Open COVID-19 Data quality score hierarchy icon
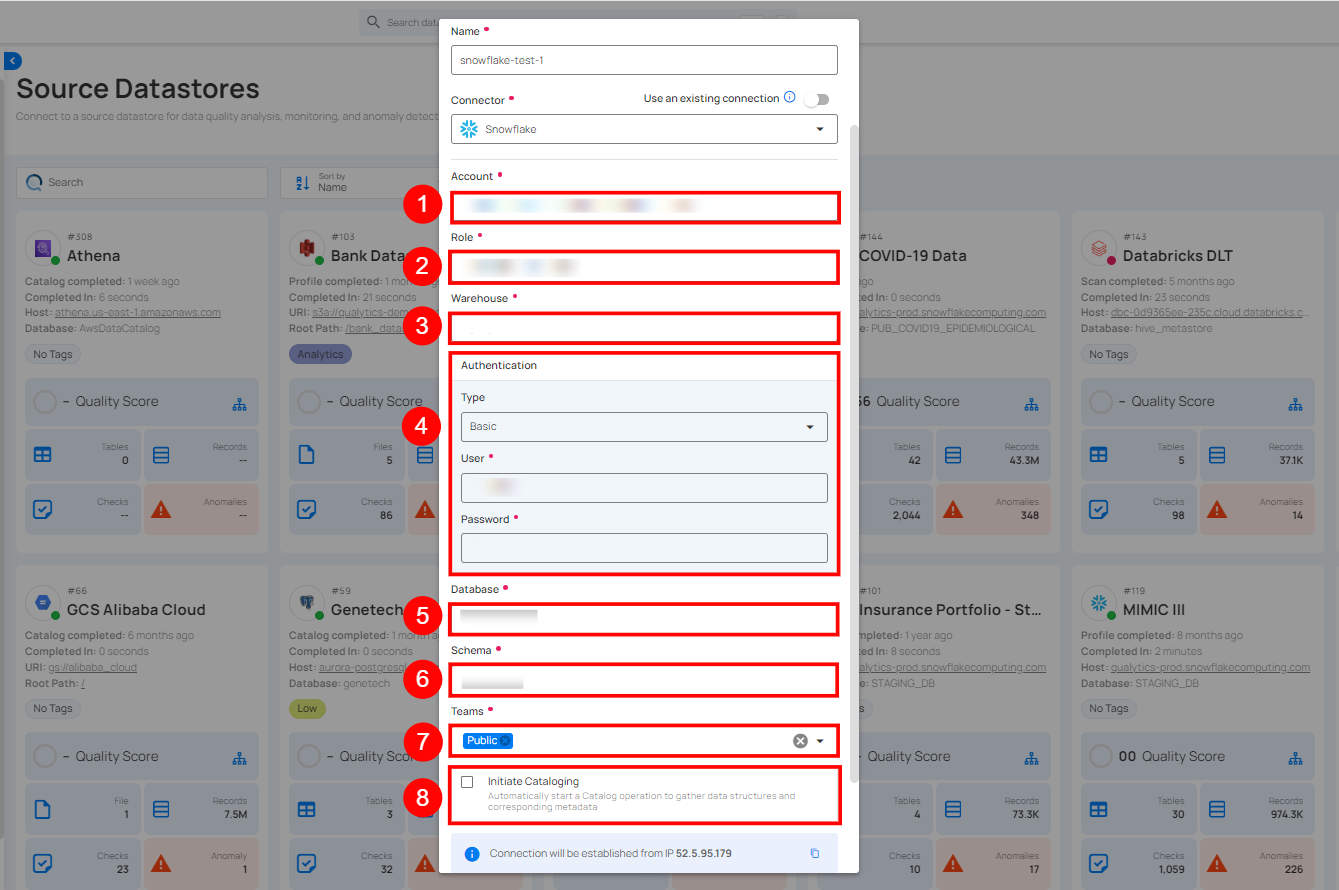Viewport: 1339px width, 890px height. tap(1031, 404)
